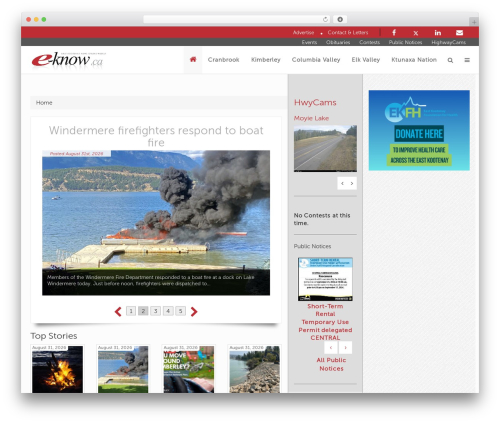The width and height of the screenshot is (500, 423).
Task: Click the email envelope icon
Action: coord(459,32)
